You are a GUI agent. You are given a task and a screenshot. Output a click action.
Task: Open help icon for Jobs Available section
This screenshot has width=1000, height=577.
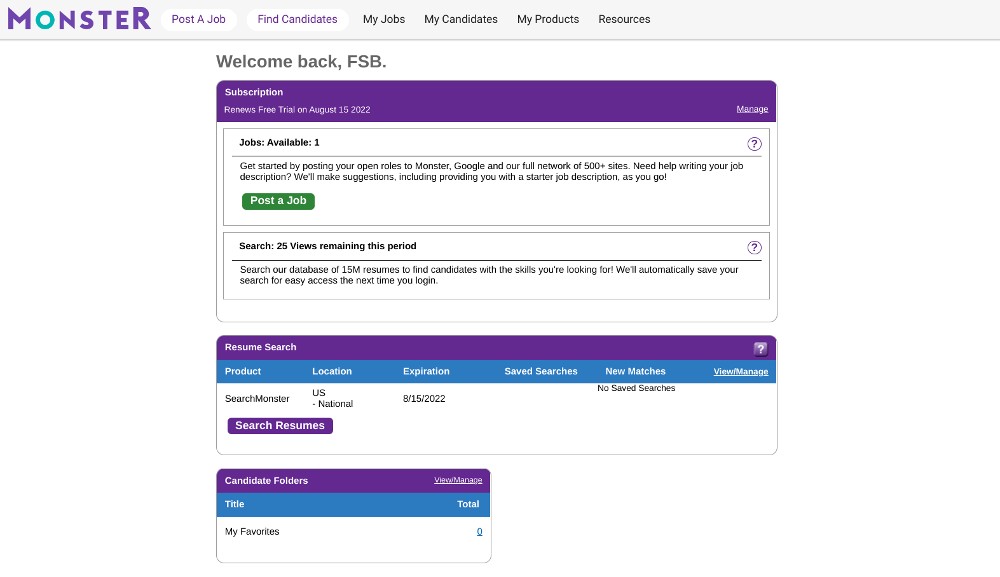click(754, 144)
